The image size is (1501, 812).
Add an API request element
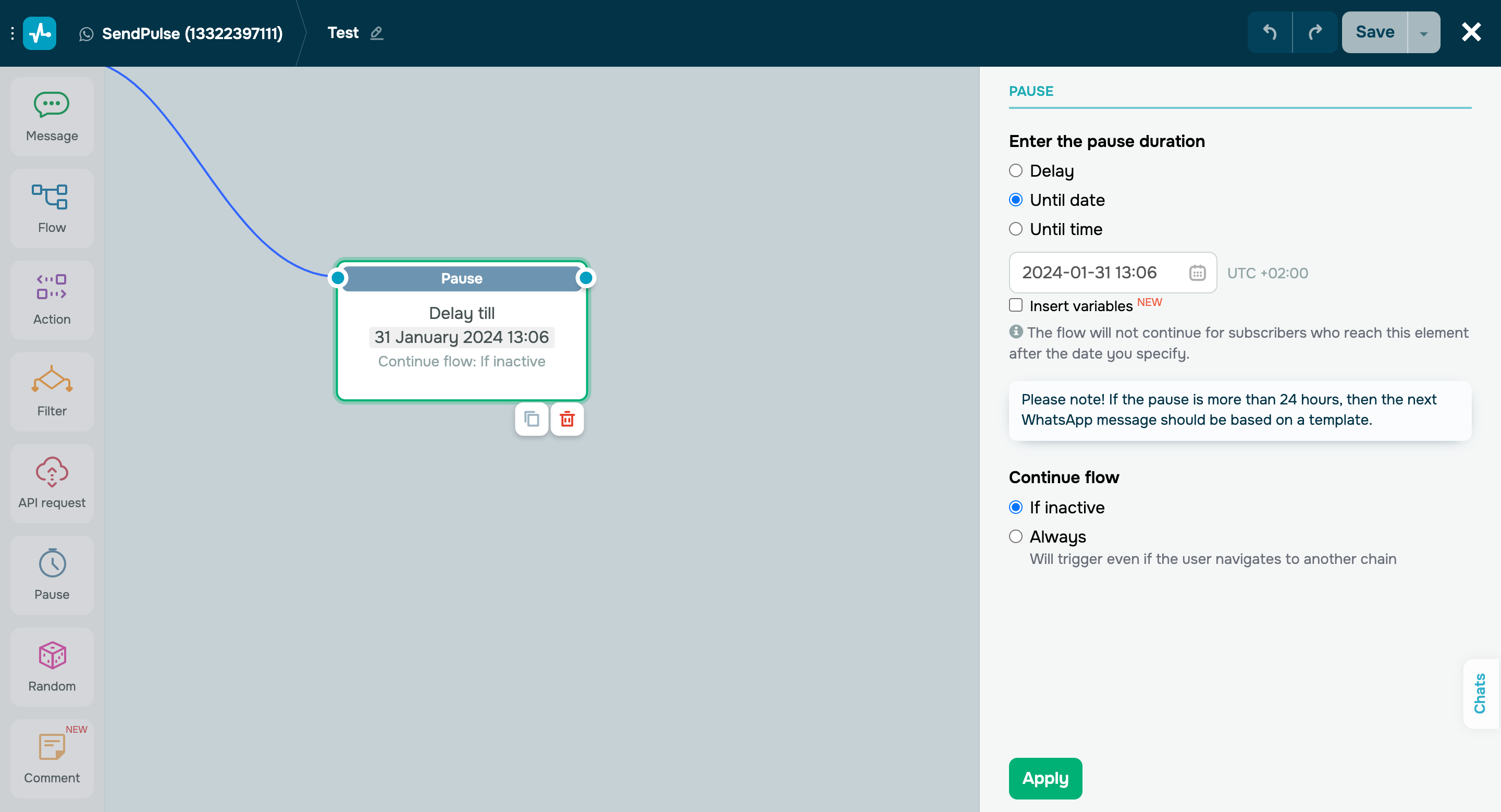[x=51, y=483]
